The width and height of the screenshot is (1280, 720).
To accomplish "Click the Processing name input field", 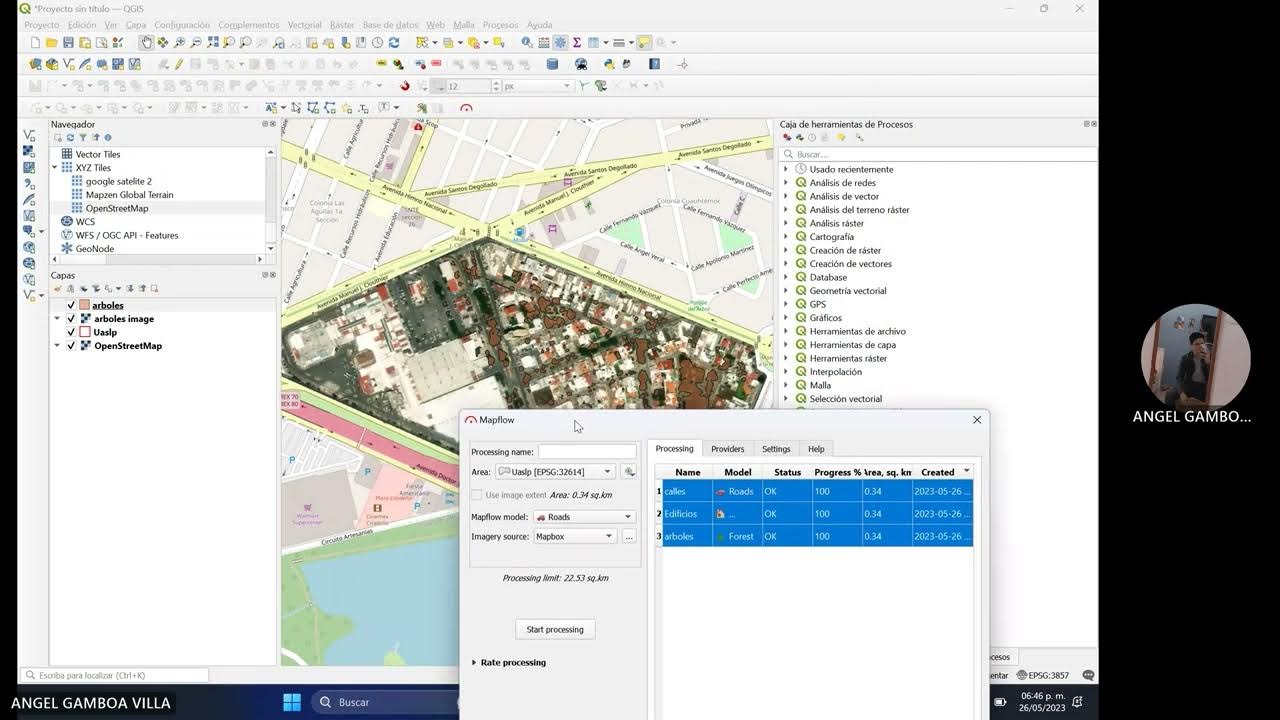I will coord(587,452).
